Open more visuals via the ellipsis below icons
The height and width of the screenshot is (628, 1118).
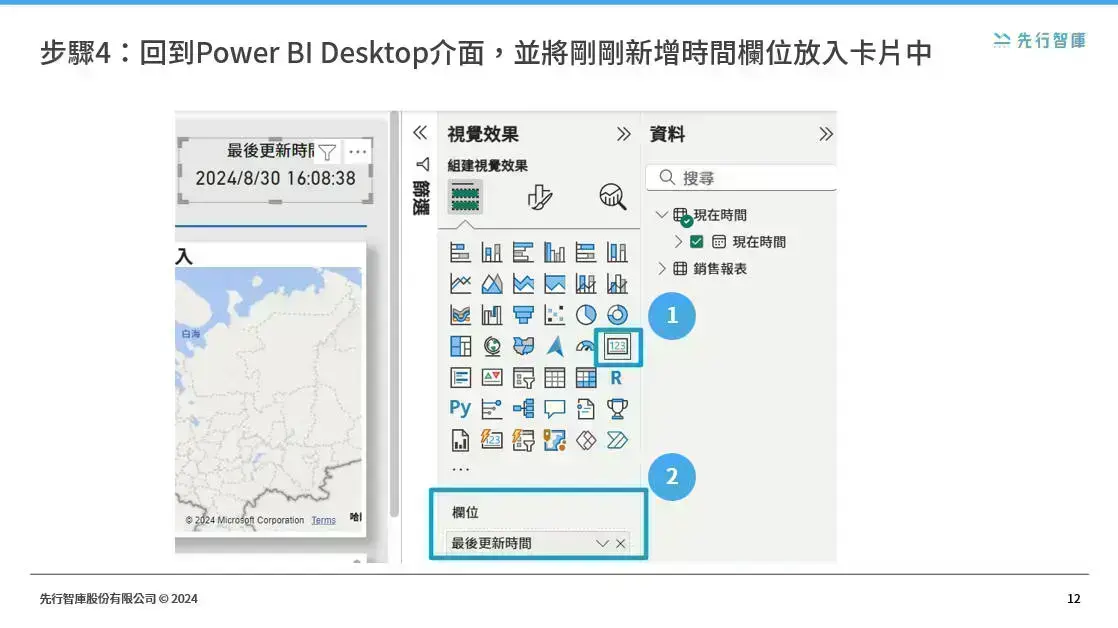tap(461, 469)
